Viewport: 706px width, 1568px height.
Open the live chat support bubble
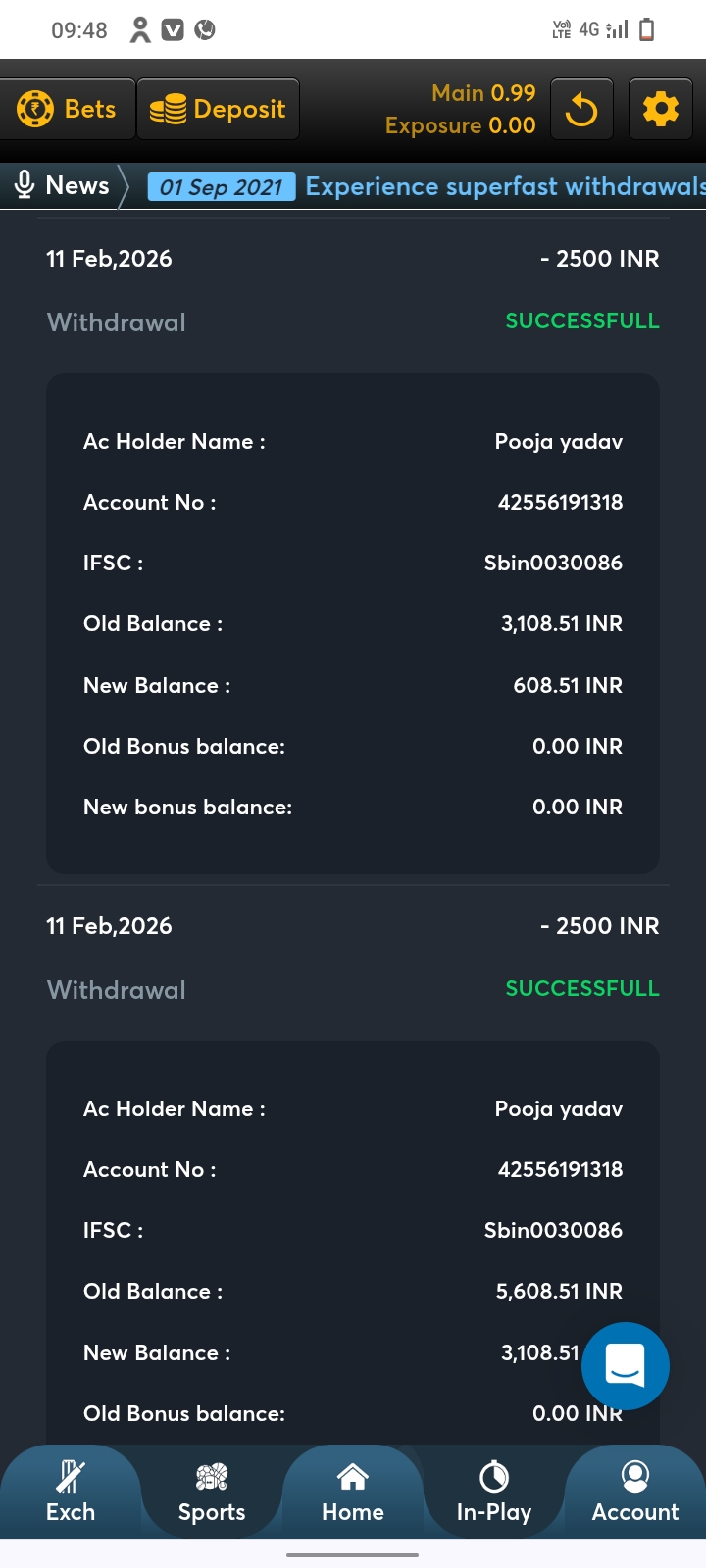point(625,1365)
